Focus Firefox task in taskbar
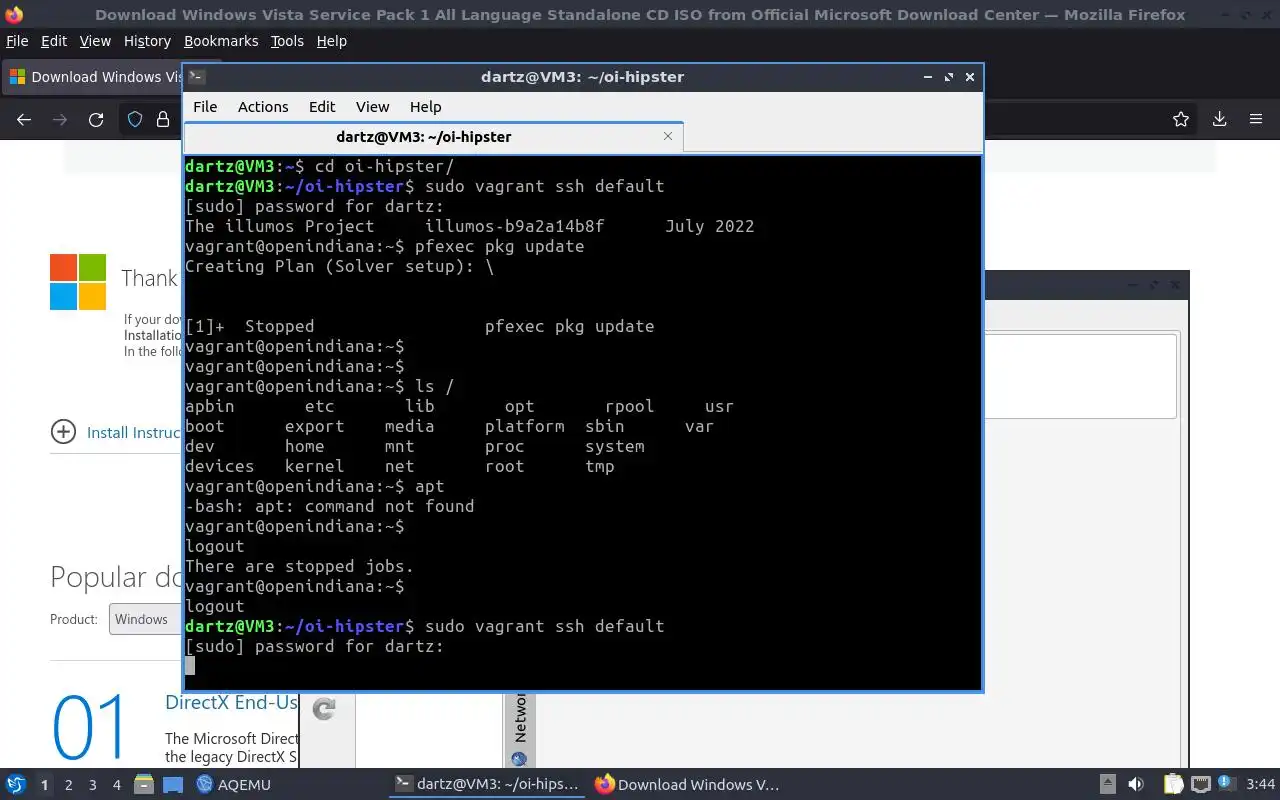The width and height of the screenshot is (1280, 800). click(x=687, y=784)
